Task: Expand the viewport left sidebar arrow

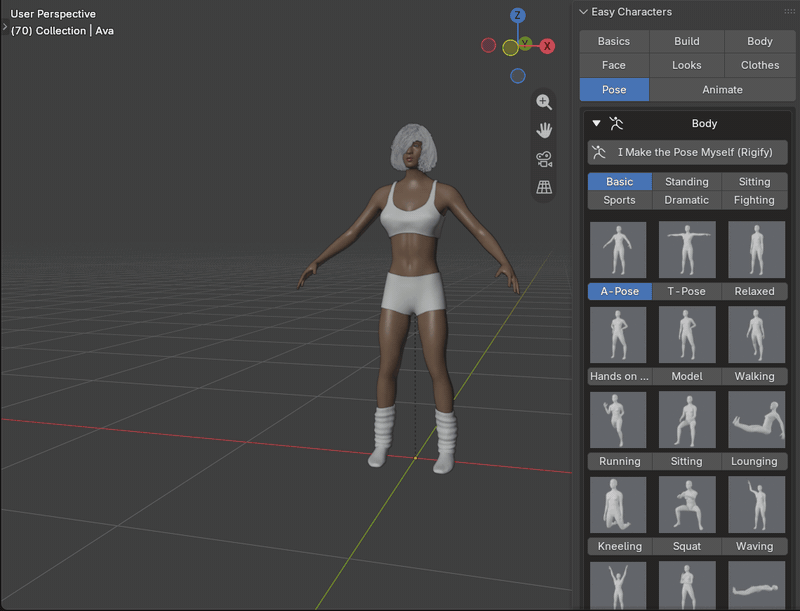Action: click(x=5, y=27)
